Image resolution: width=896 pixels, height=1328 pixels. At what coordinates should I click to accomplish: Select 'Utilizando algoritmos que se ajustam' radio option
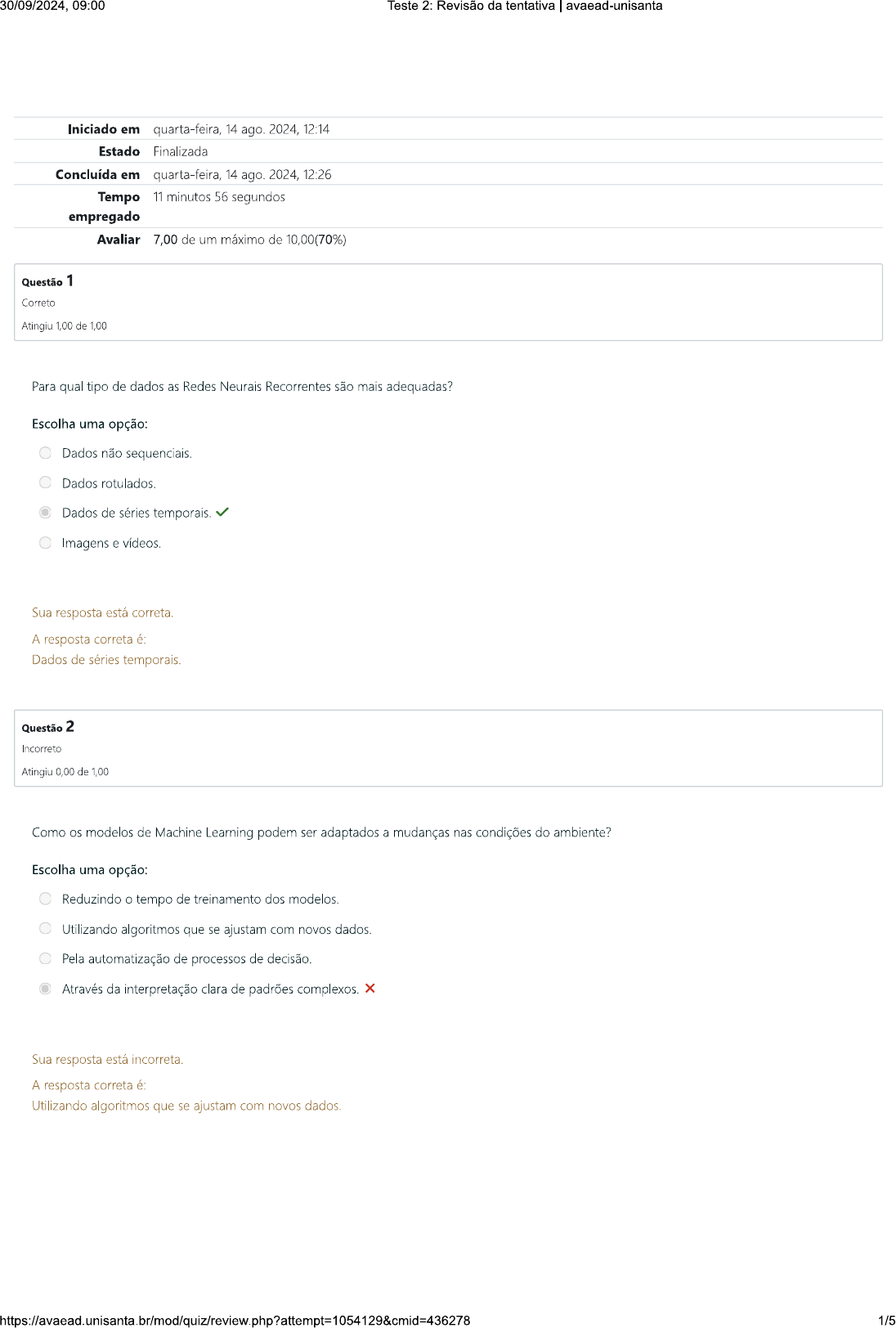pos(46,929)
